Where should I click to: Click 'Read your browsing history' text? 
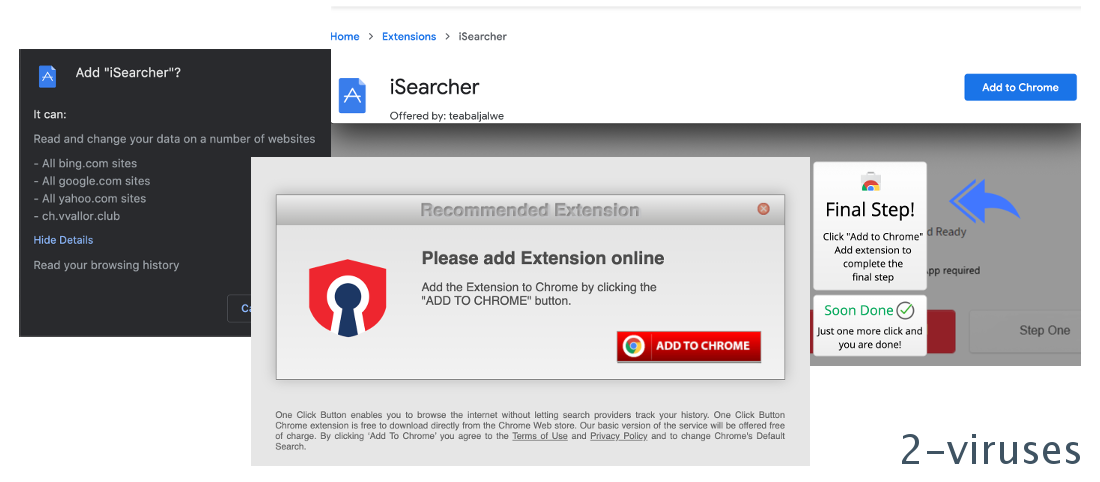[x=106, y=265]
